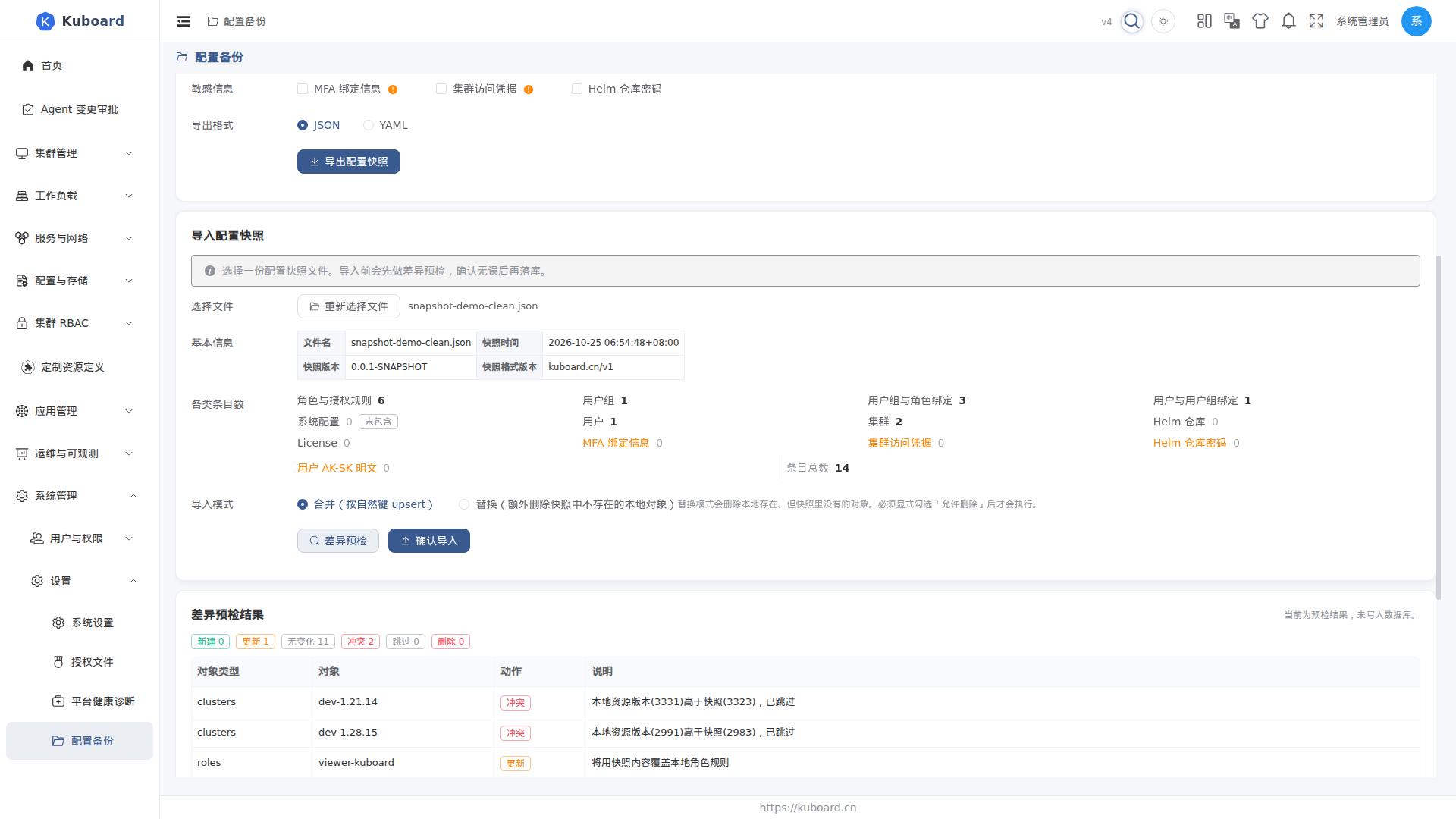Enable the 集群访问凭据 checkbox
This screenshot has height=819, width=1456.
coord(441,89)
